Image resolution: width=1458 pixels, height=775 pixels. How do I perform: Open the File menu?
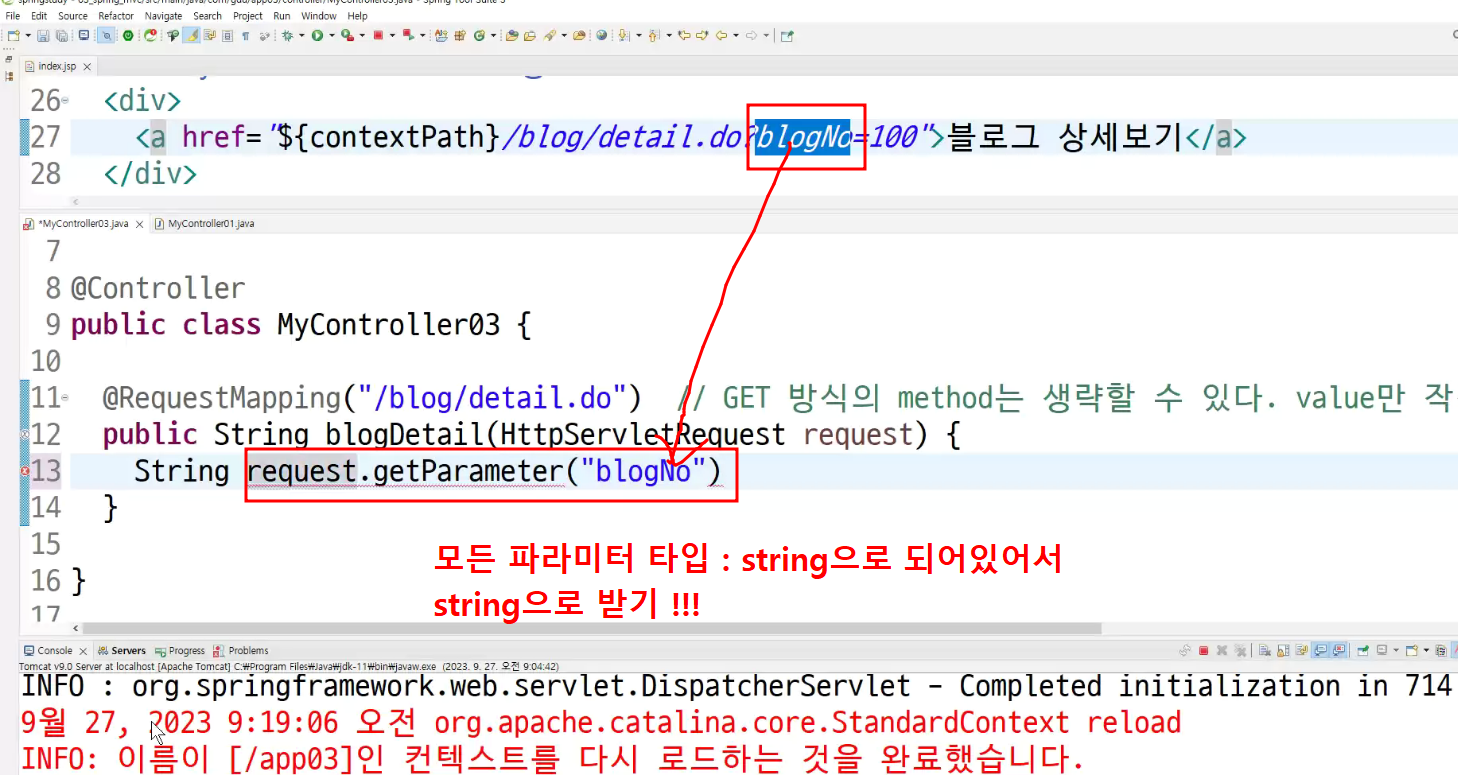click(12, 16)
